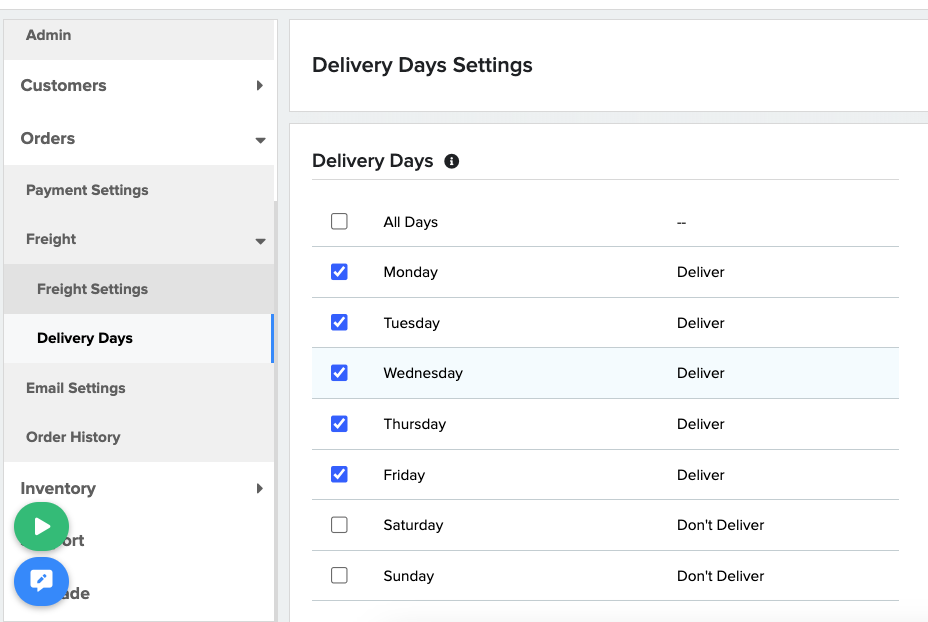This screenshot has width=928, height=622.
Task: Uncheck the Wednesday checkbox
Action: pos(339,373)
